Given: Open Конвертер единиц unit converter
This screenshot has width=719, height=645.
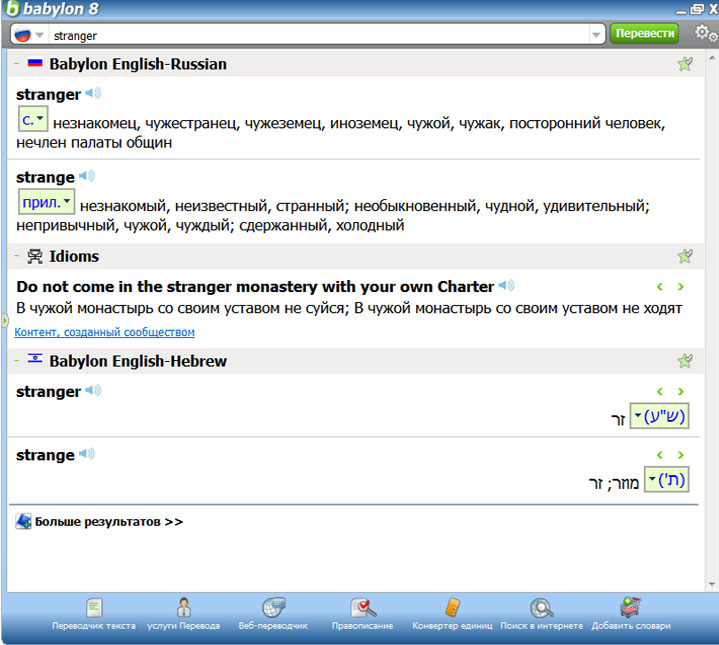Looking at the screenshot, I should pyautogui.click(x=452, y=613).
